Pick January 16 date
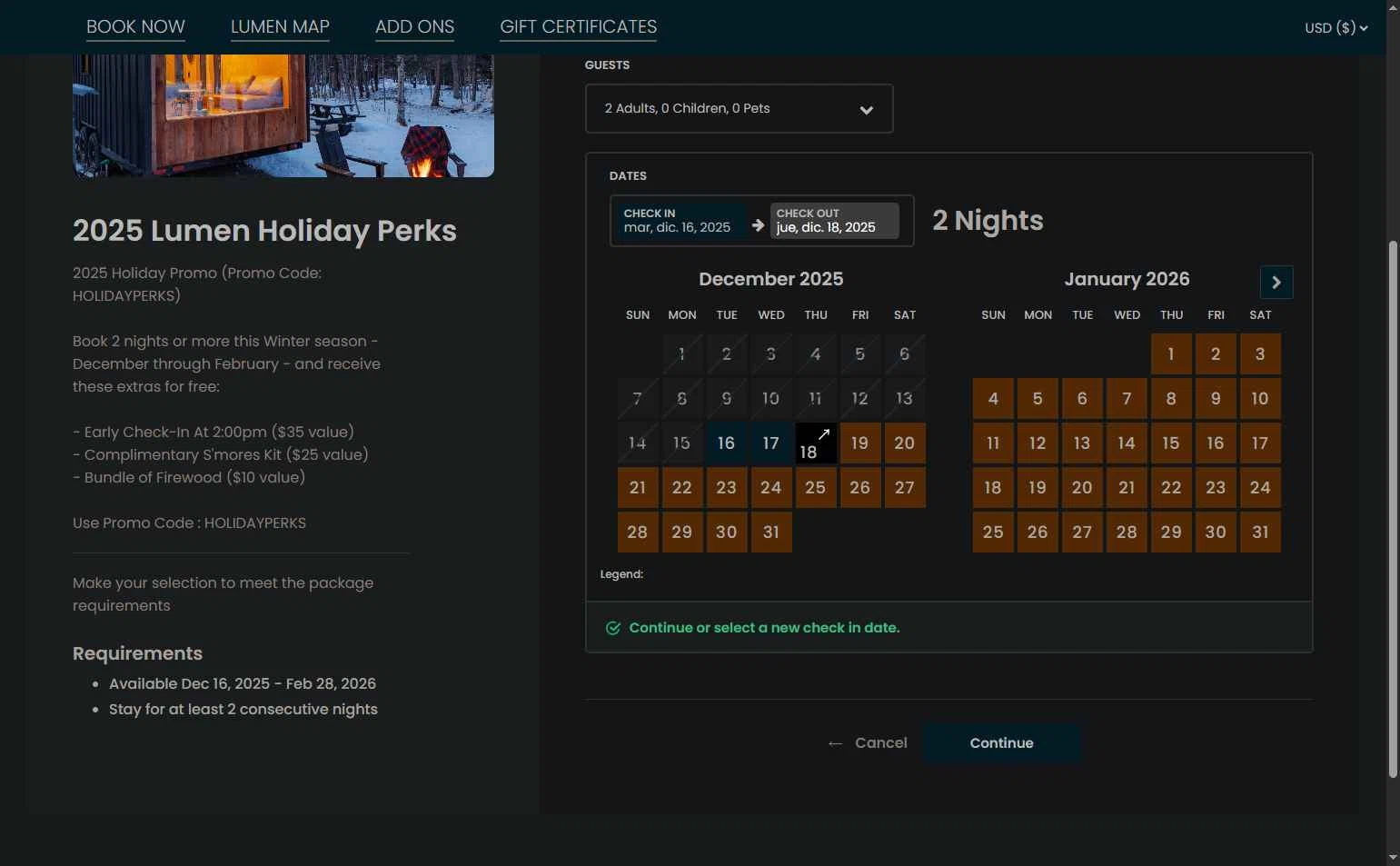 coord(1216,443)
